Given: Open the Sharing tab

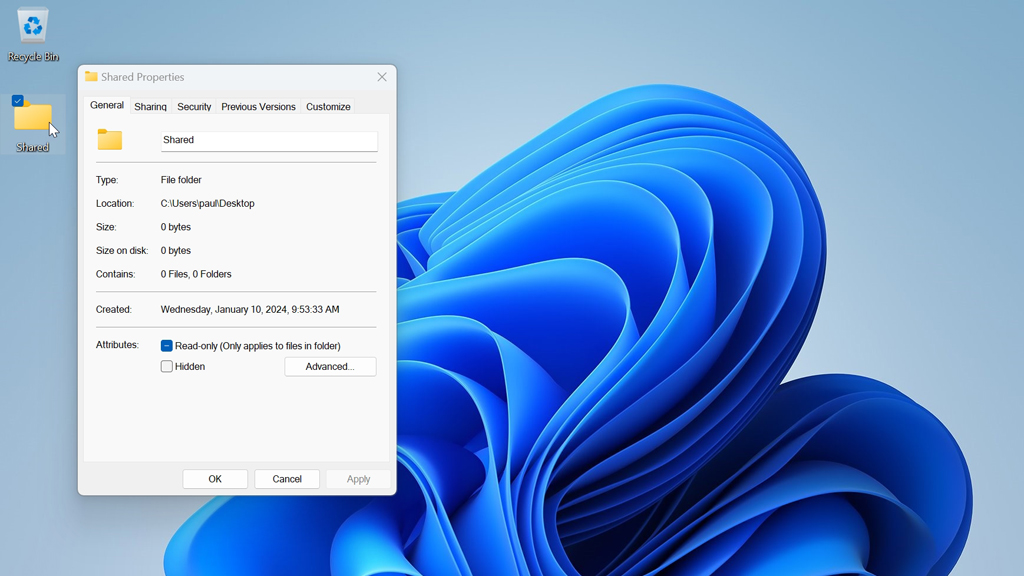Looking at the screenshot, I should 150,107.
